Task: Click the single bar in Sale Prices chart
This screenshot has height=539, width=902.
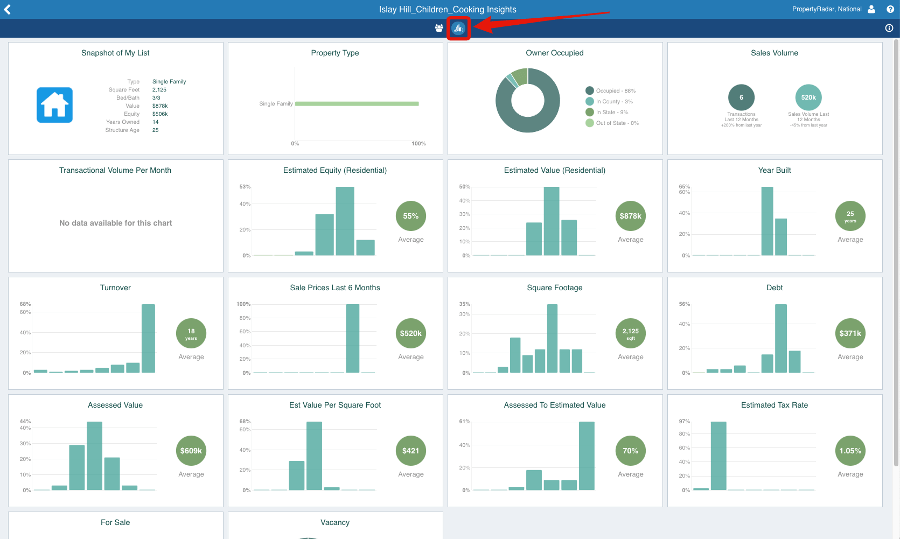Action: pyautogui.click(x=352, y=338)
